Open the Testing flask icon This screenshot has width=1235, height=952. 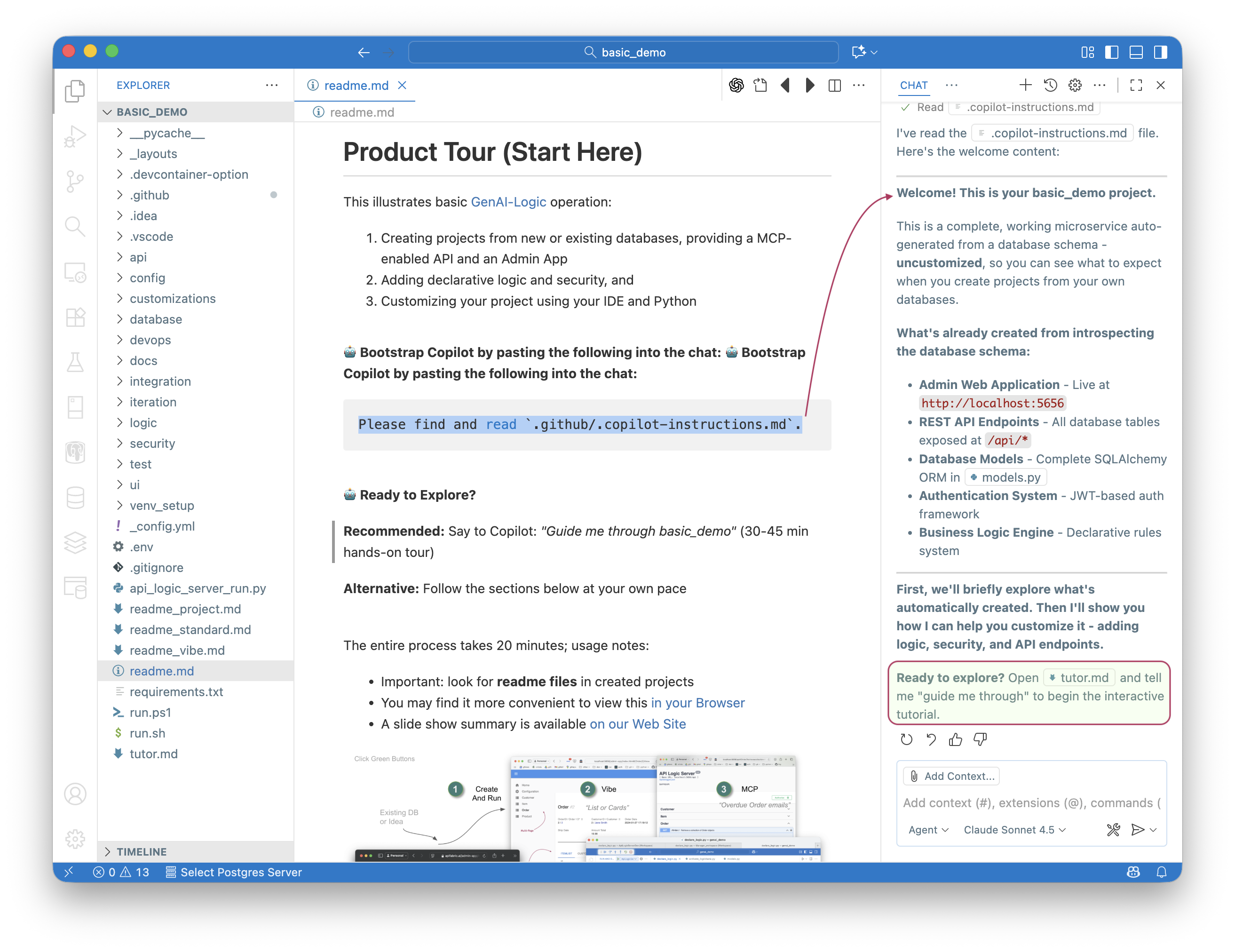(x=75, y=362)
